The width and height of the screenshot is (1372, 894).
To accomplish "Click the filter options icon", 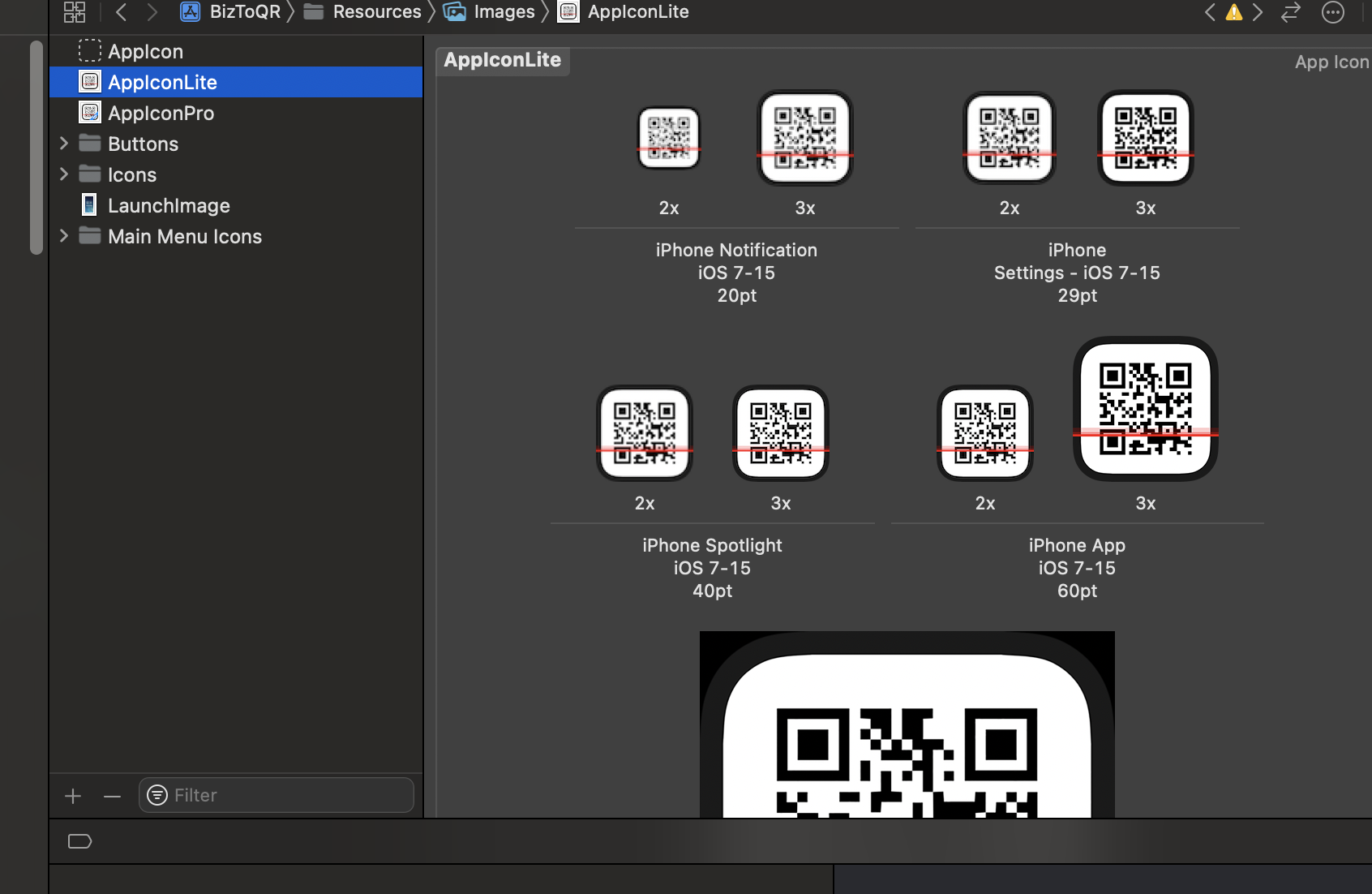I will tap(157, 795).
